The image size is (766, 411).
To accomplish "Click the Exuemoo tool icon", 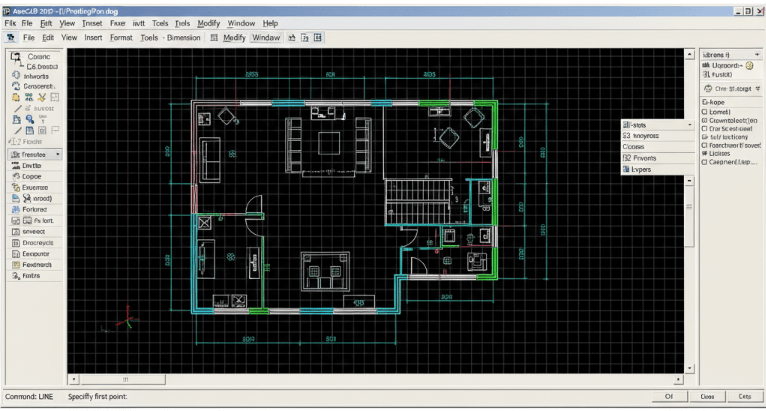I will (16, 187).
